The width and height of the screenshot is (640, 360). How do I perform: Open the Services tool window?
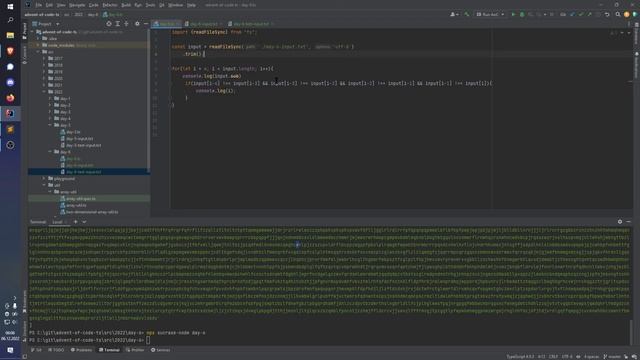(160, 350)
